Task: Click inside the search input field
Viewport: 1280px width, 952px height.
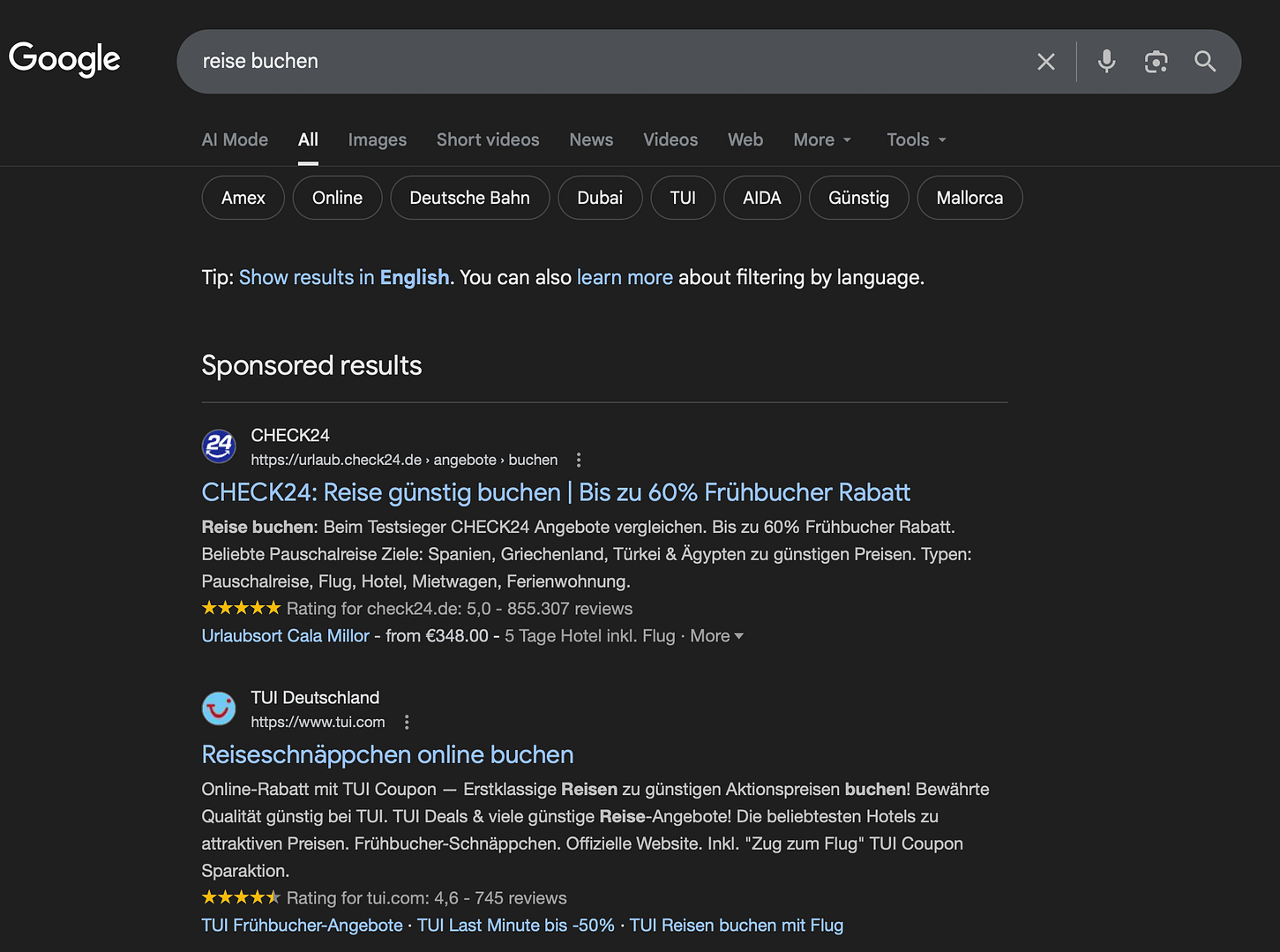Action: coord(618,61)
